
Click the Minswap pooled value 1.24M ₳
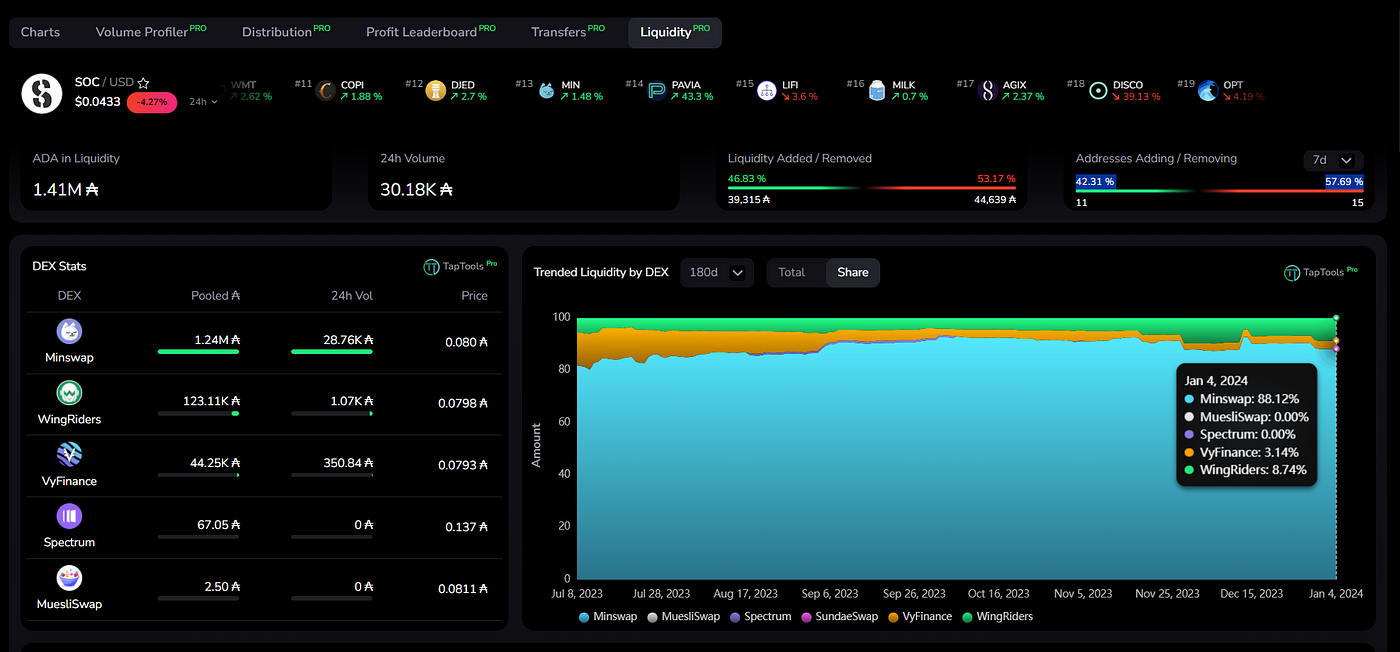click(x=217, y=340)
